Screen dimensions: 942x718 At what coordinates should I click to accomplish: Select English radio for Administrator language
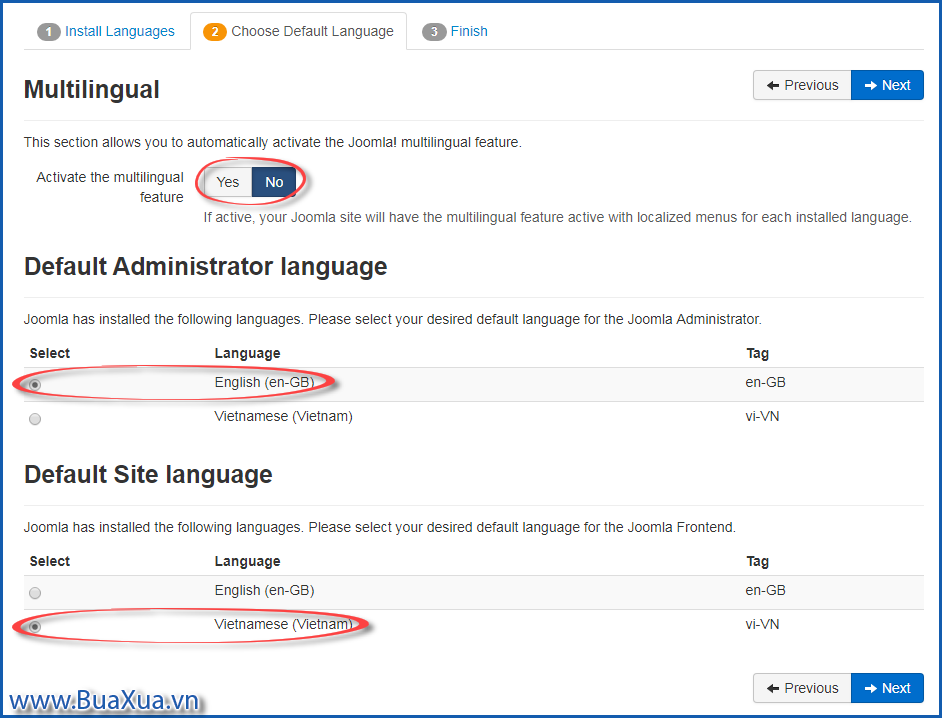[35, 385]
